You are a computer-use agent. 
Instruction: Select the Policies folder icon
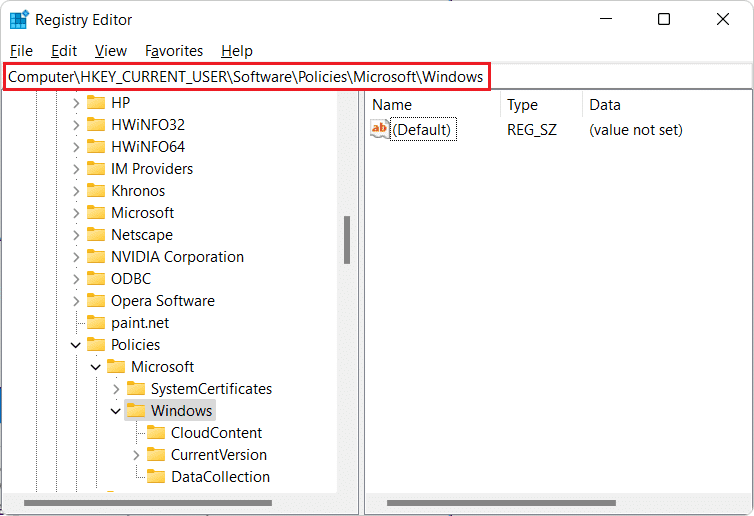96,344
